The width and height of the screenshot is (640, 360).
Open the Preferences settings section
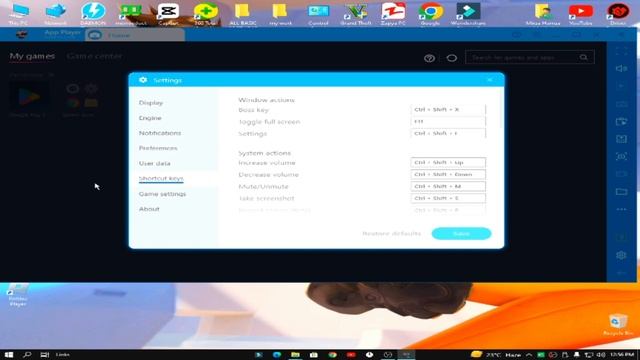click(x=158, y=148)
